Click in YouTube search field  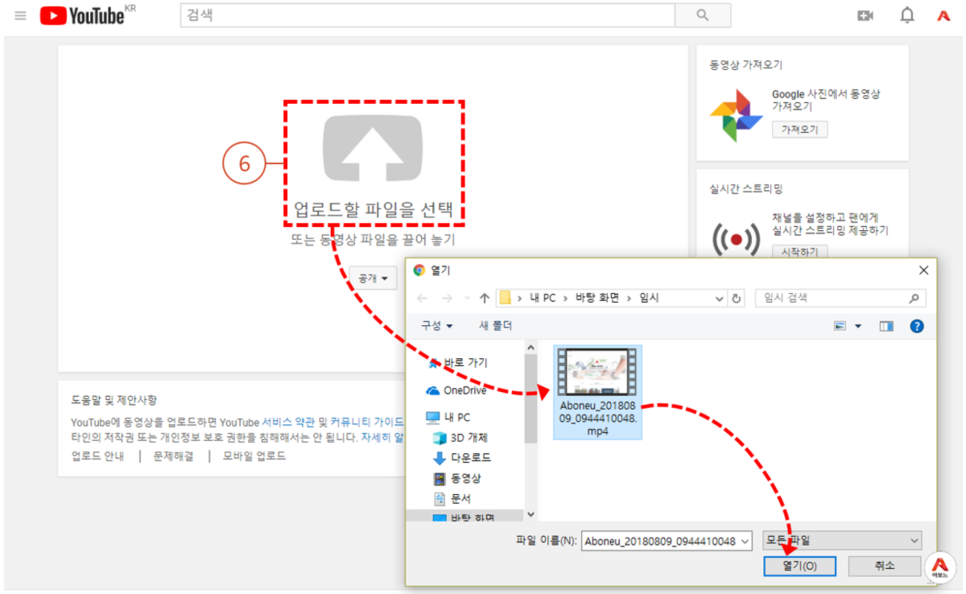coord(428,15)
